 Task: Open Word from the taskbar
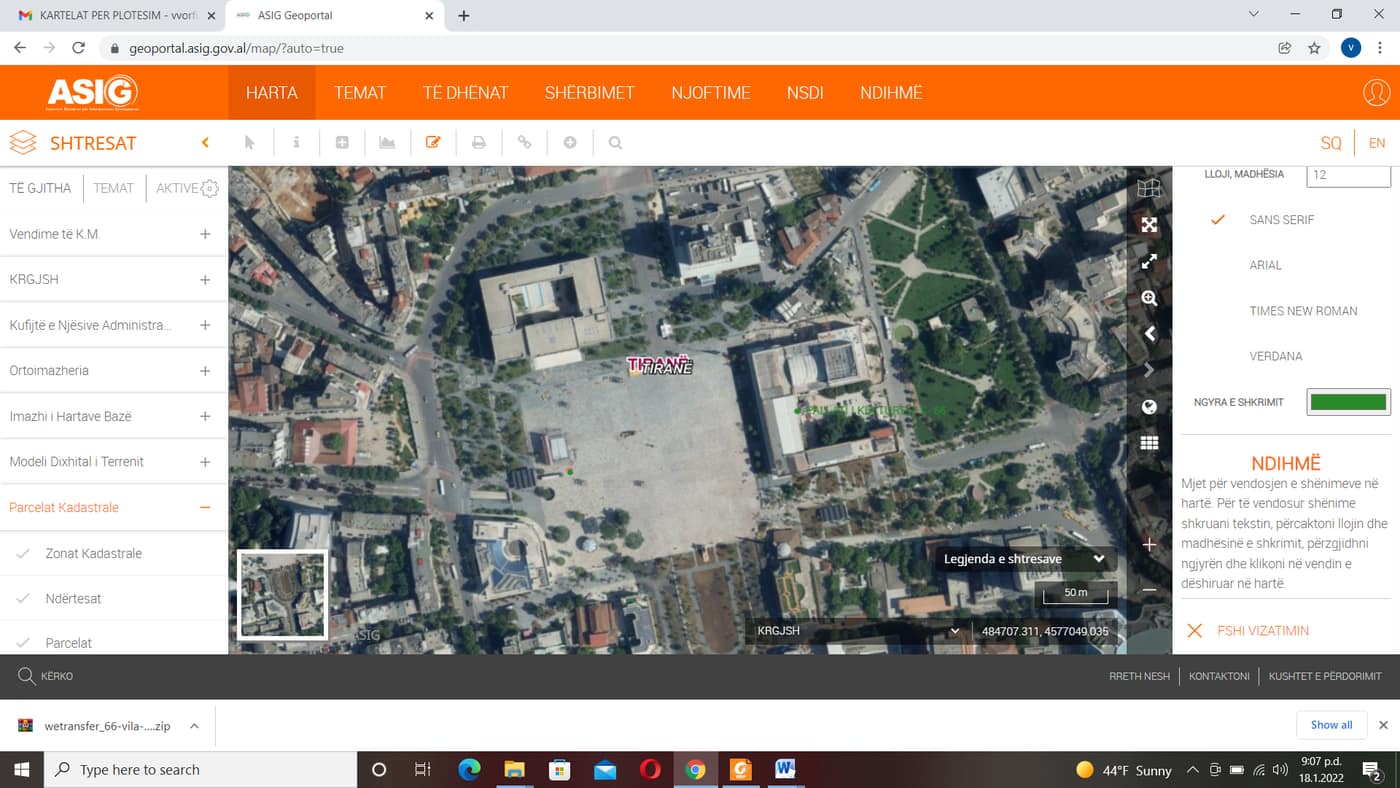pos(785,769)
